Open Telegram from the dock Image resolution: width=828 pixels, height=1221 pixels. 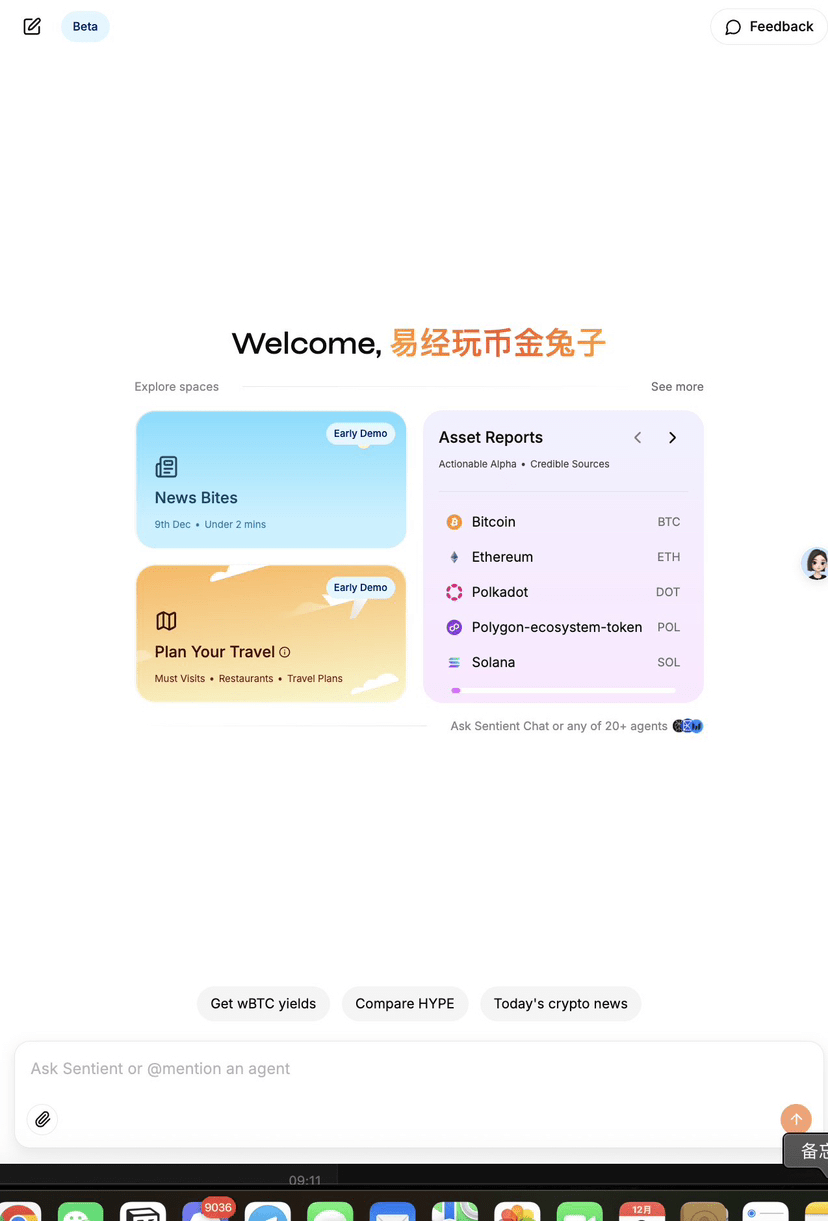tap(268, 1211)
